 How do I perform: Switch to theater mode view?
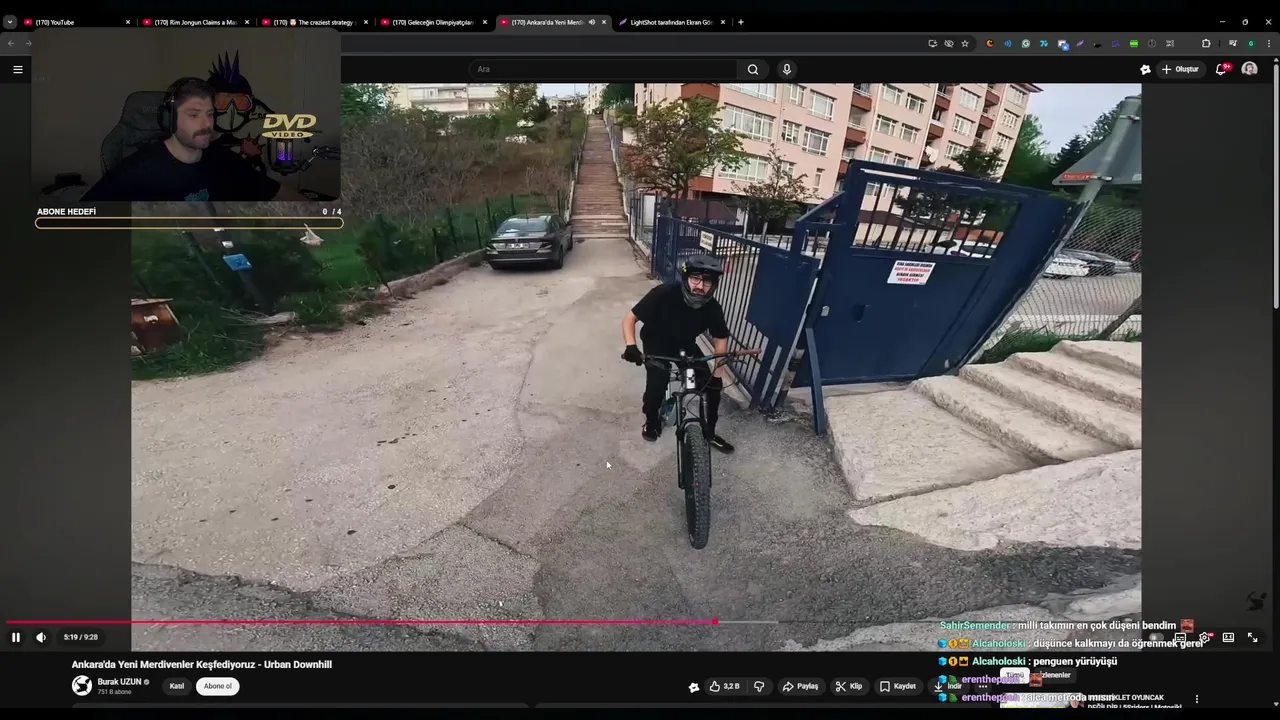(x=1228, y=637)
